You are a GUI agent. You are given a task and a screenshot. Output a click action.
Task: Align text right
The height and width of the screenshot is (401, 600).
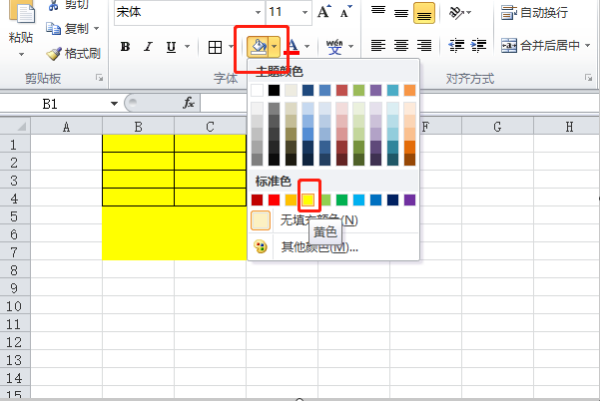click(x=424, y=46)
